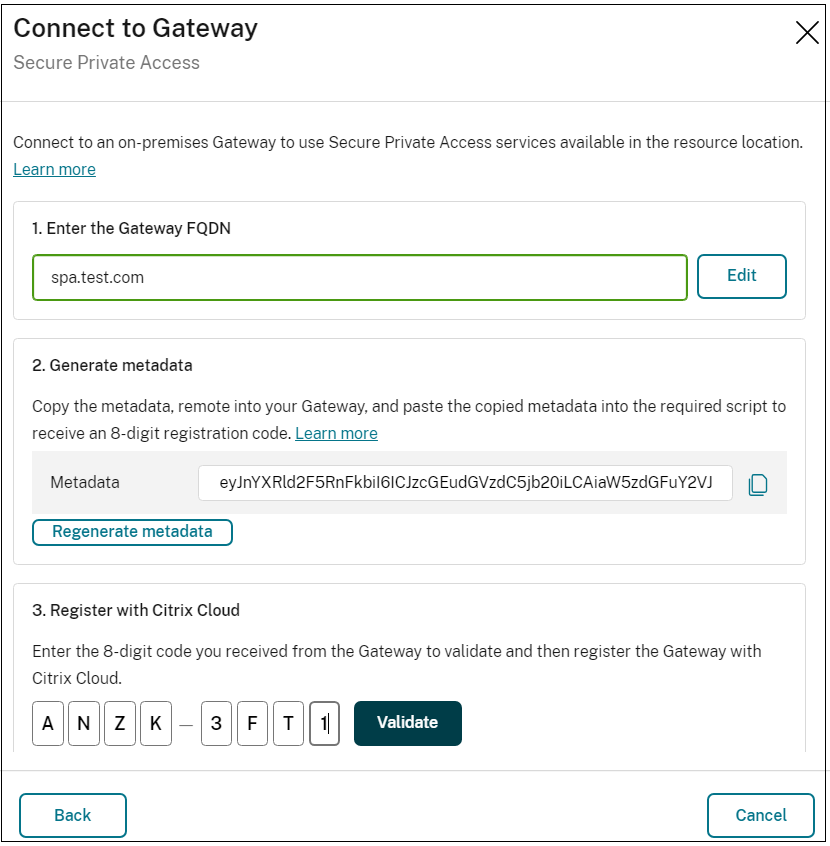This screenshot has width=830, height=846.
Task: Click the Validate button
Action: coord(407,723)
